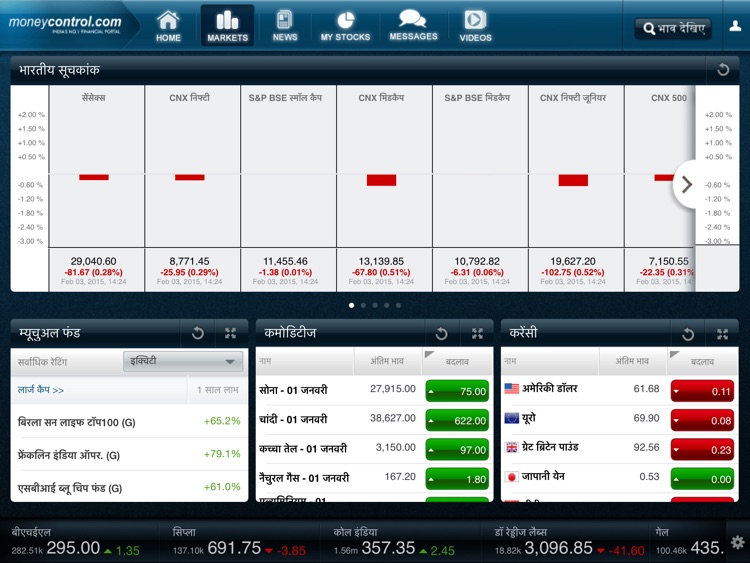750x563 pixels.
Task: Open फ्रेंकलिन इंडिया ऑपर. (G) fund
Action: pyautogui.click(x=129, y=454)
